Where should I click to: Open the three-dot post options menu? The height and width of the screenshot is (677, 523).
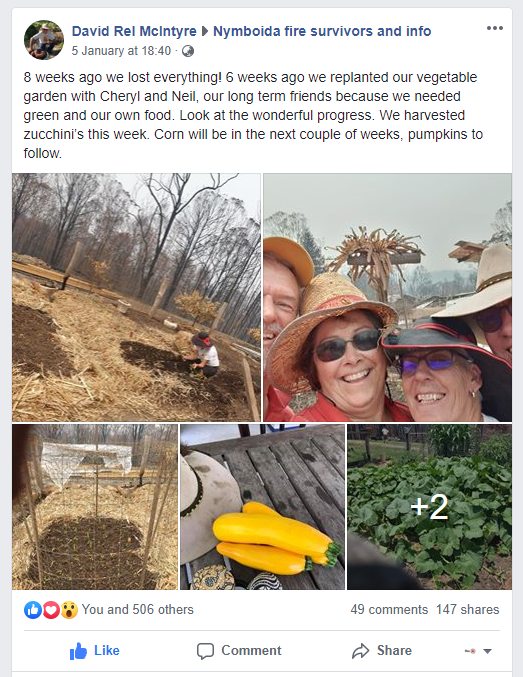tap(494, 28)
